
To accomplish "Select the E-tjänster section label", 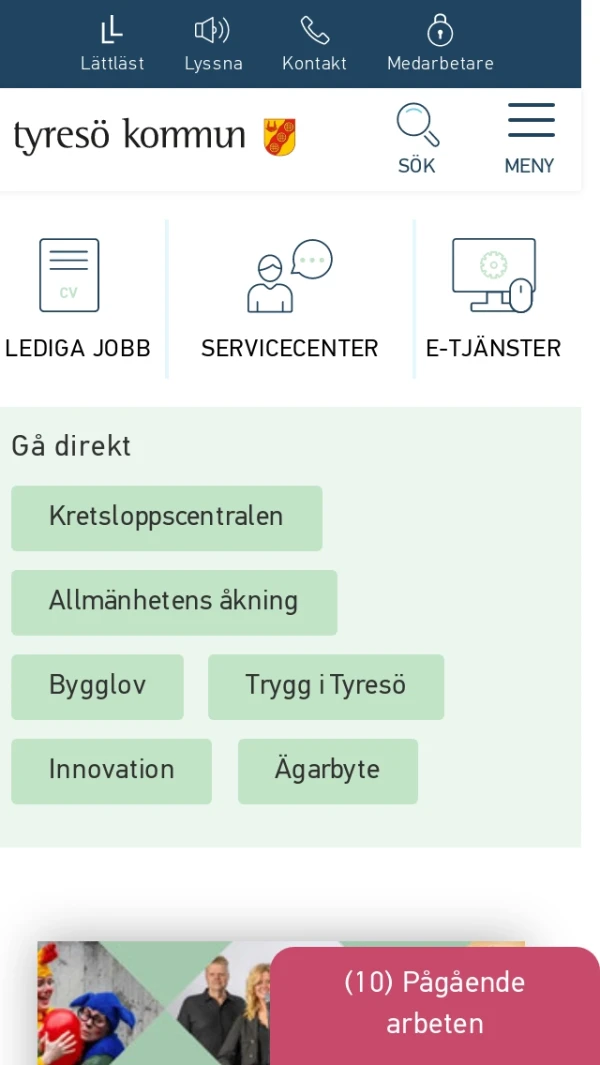I will pyautogui.click(x=492, y=348).
